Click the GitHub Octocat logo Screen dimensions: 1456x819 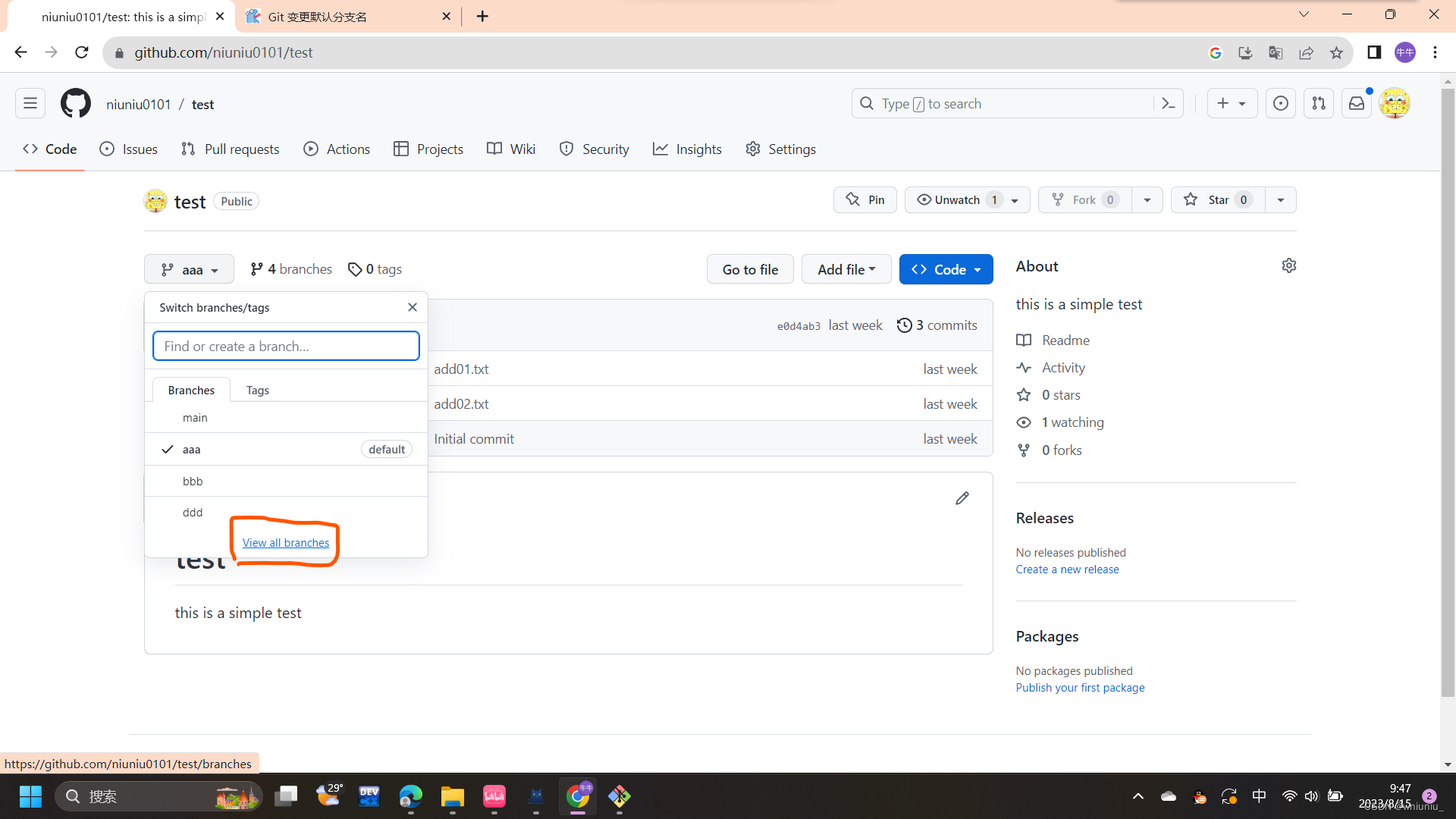(x=76, y=104)
